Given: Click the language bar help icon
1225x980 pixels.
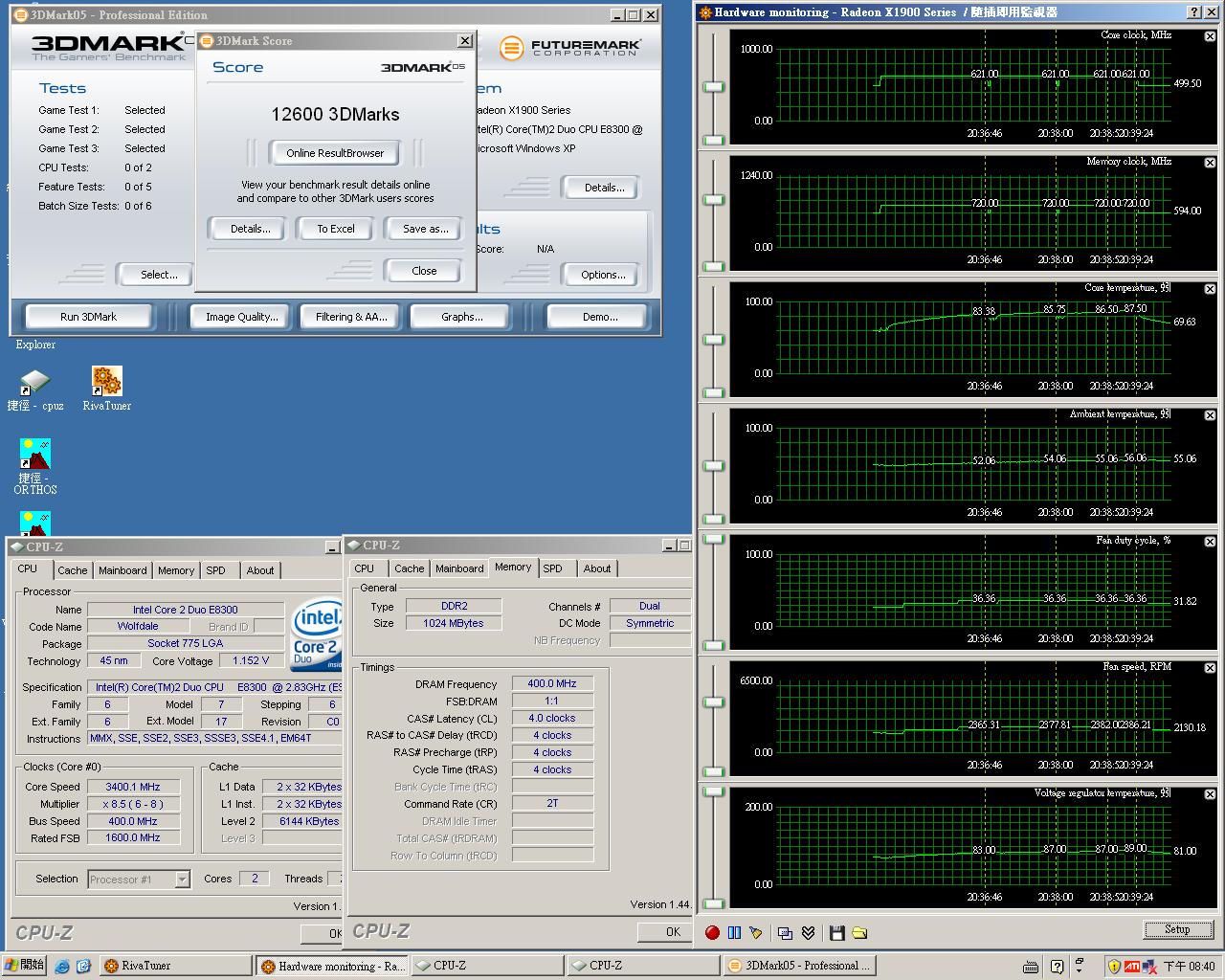Looking at the screenshot, I should pos(1057,967).
